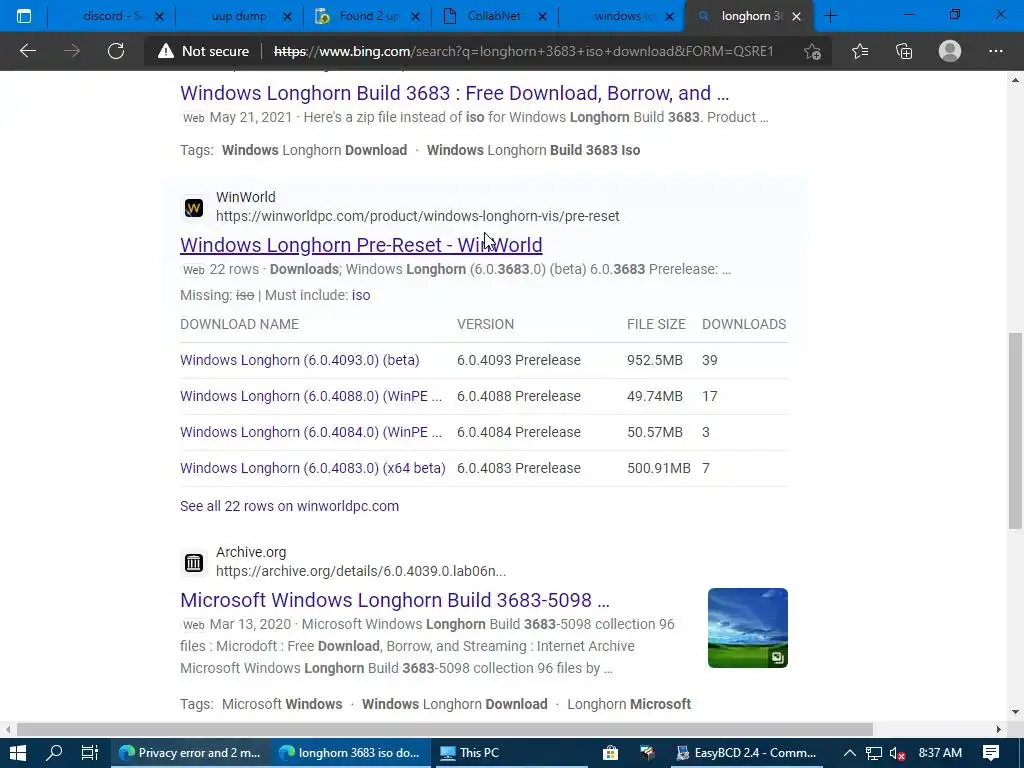
Task: Click the network status tray icon
Action: coord(874,753)
